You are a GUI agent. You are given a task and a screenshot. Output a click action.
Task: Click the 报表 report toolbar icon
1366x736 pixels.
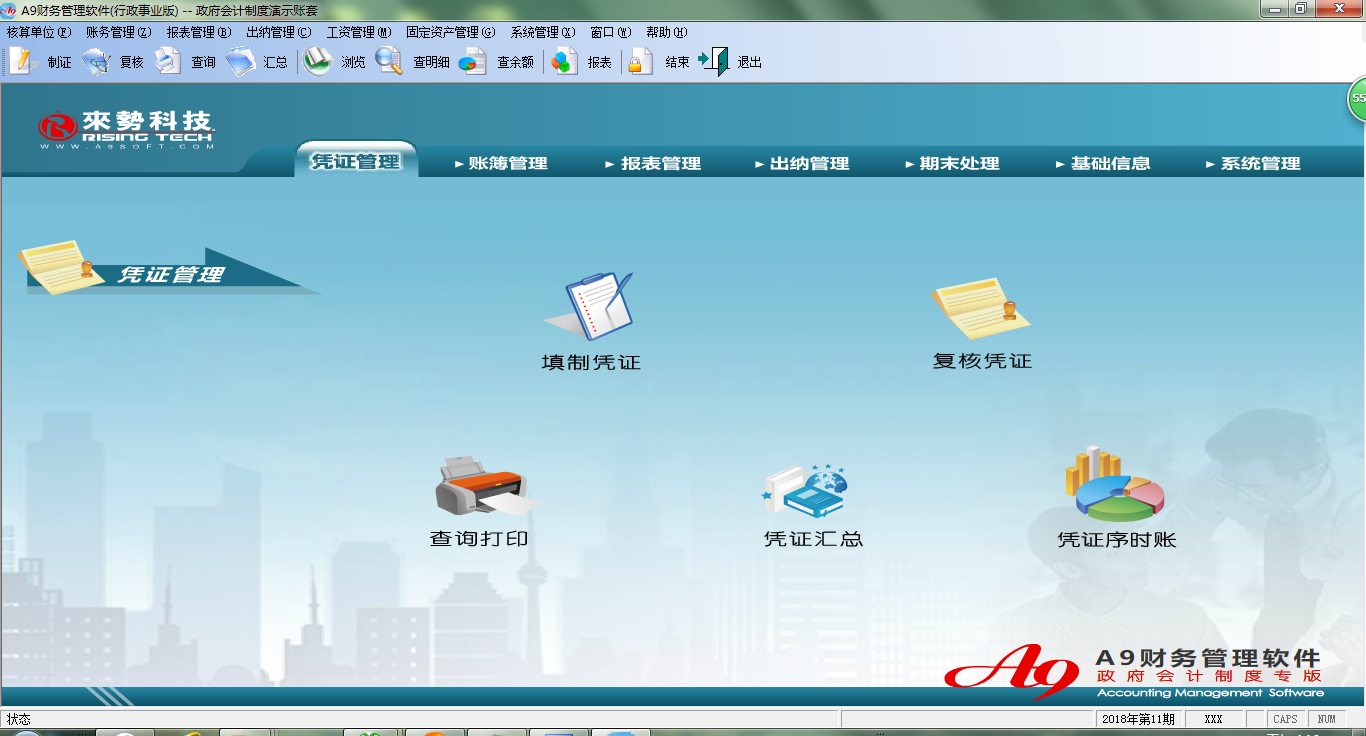[565, 61]
